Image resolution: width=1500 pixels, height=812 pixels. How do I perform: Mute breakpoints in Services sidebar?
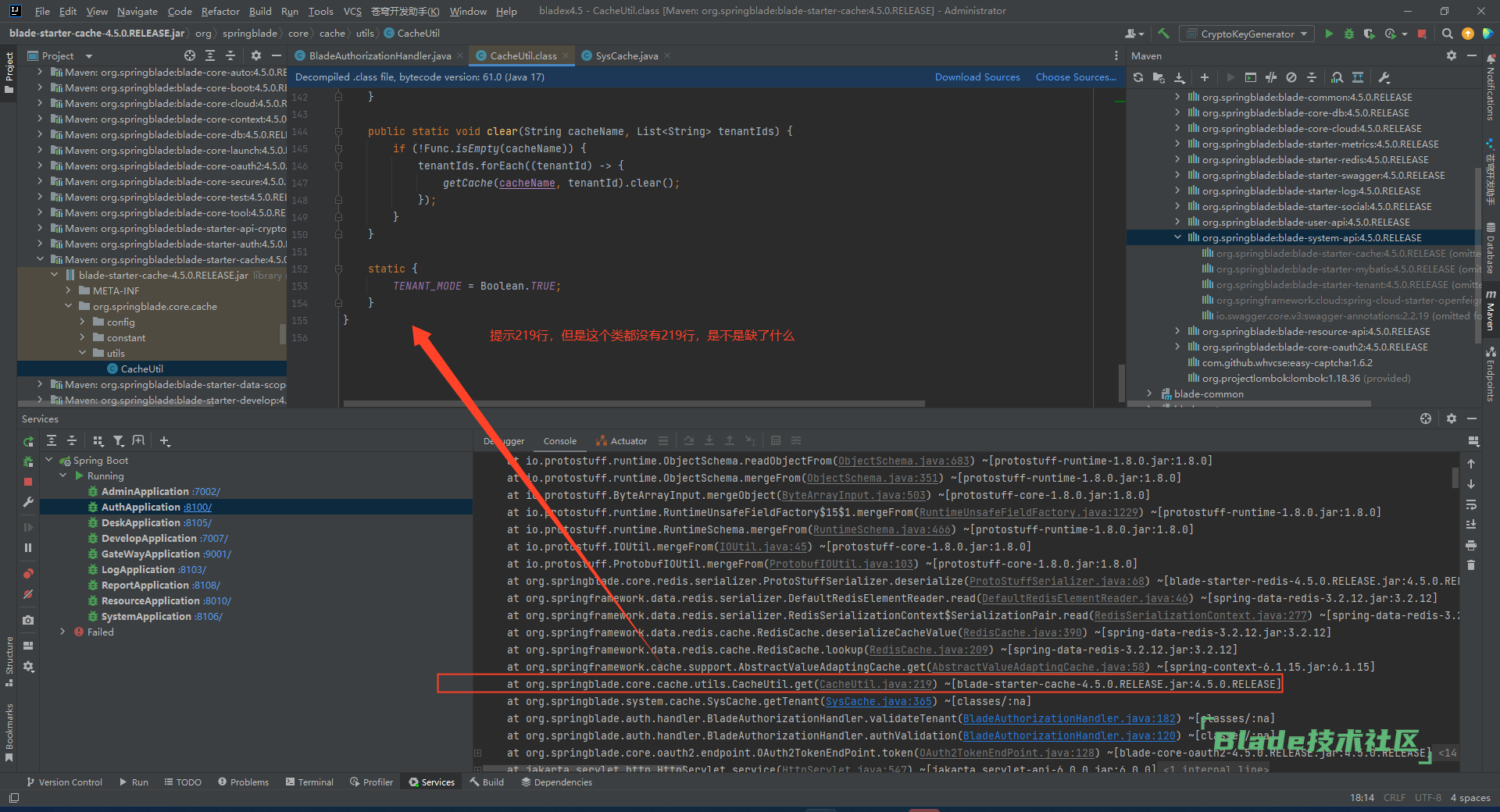(x=28, y=594)
